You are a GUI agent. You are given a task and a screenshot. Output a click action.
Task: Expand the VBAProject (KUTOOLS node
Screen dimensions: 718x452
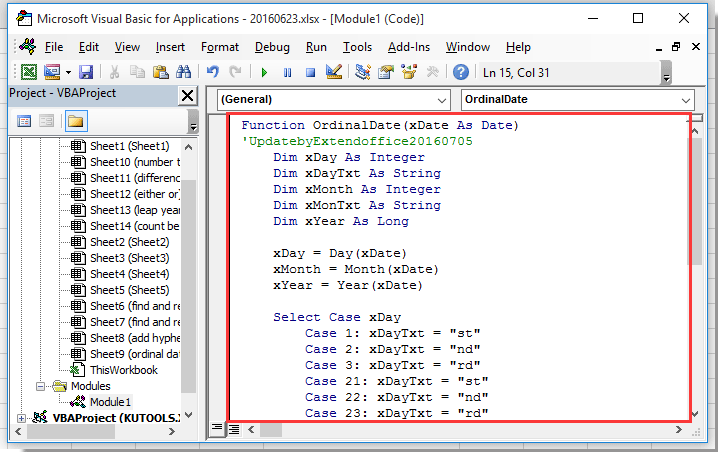[x=21, y=418]
